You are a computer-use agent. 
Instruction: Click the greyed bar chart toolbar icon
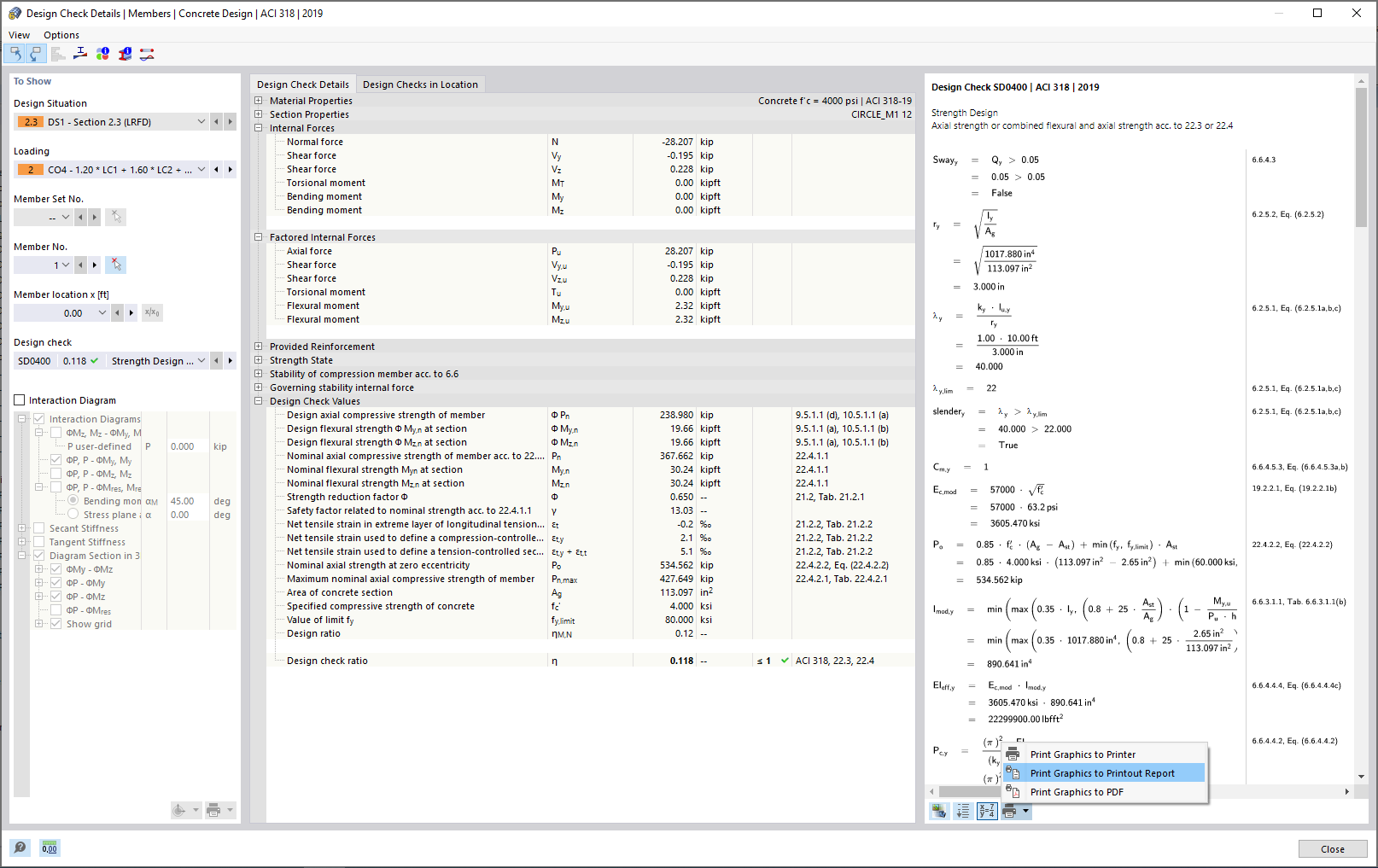58,54
